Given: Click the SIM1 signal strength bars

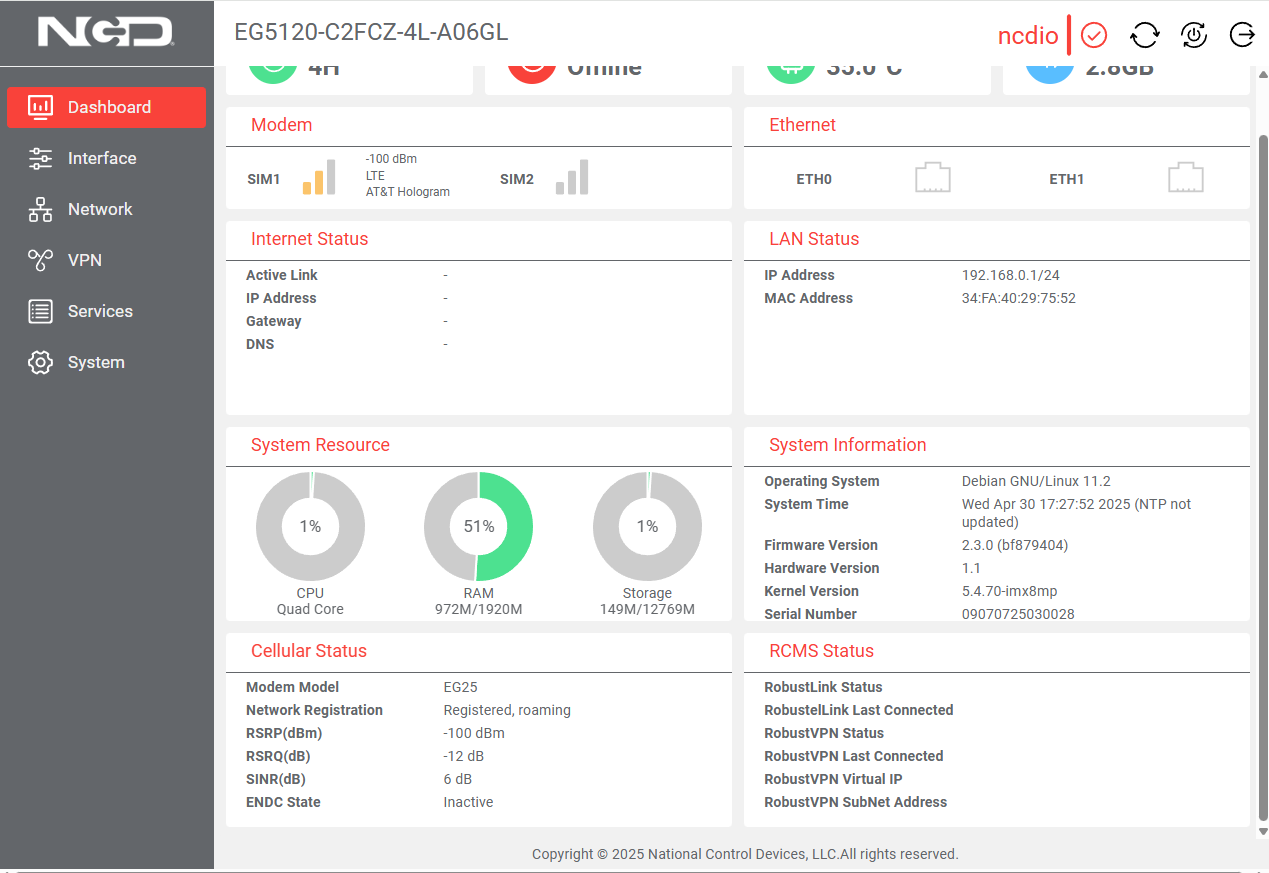Looking at the screenshot, I should (319, 178).
